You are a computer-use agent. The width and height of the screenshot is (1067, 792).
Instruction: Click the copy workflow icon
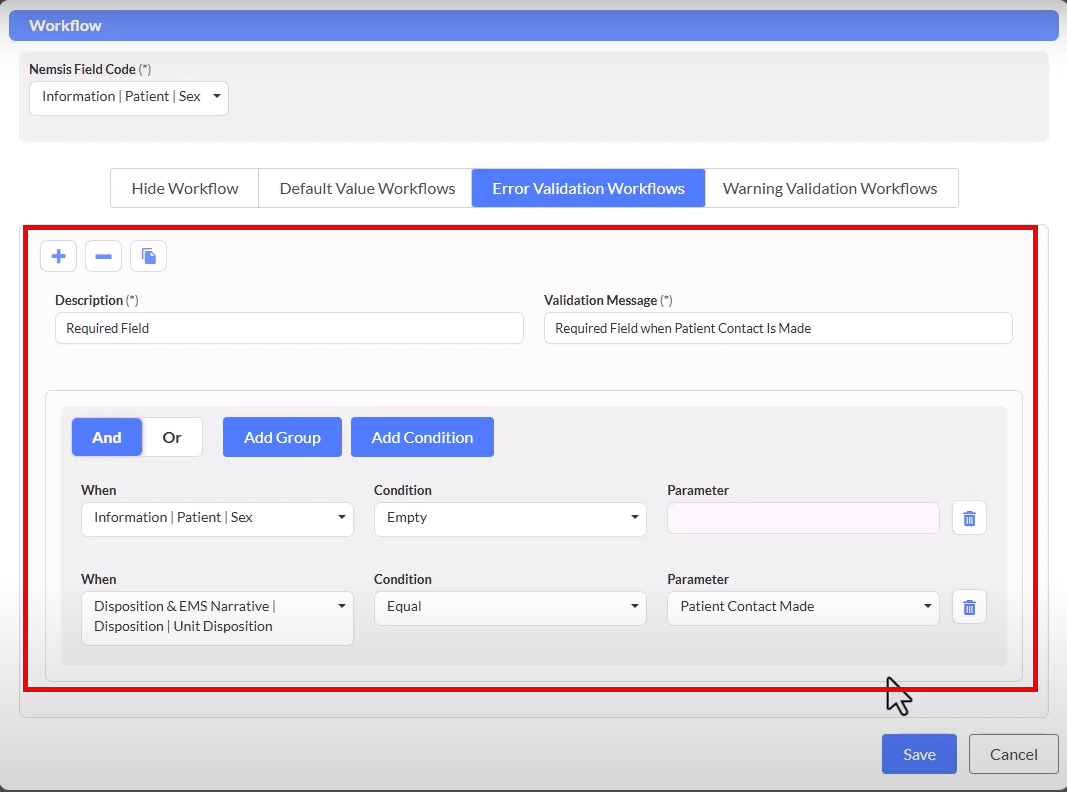pos(148,256)
